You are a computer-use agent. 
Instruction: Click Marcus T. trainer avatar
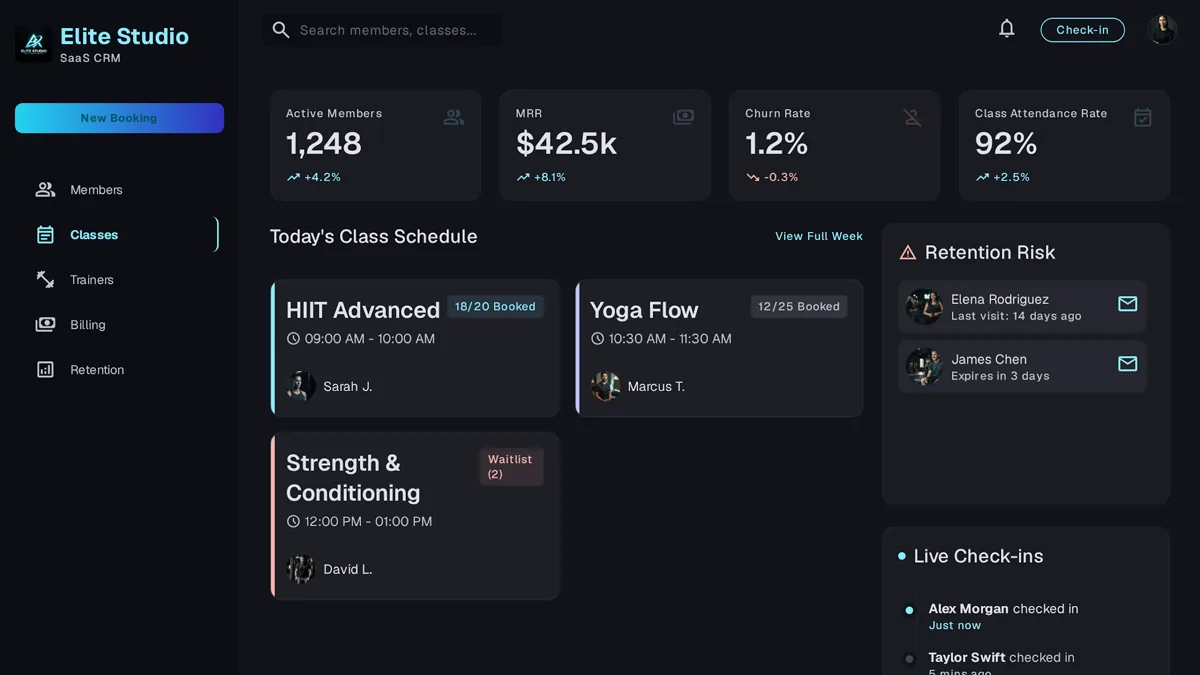605,386
